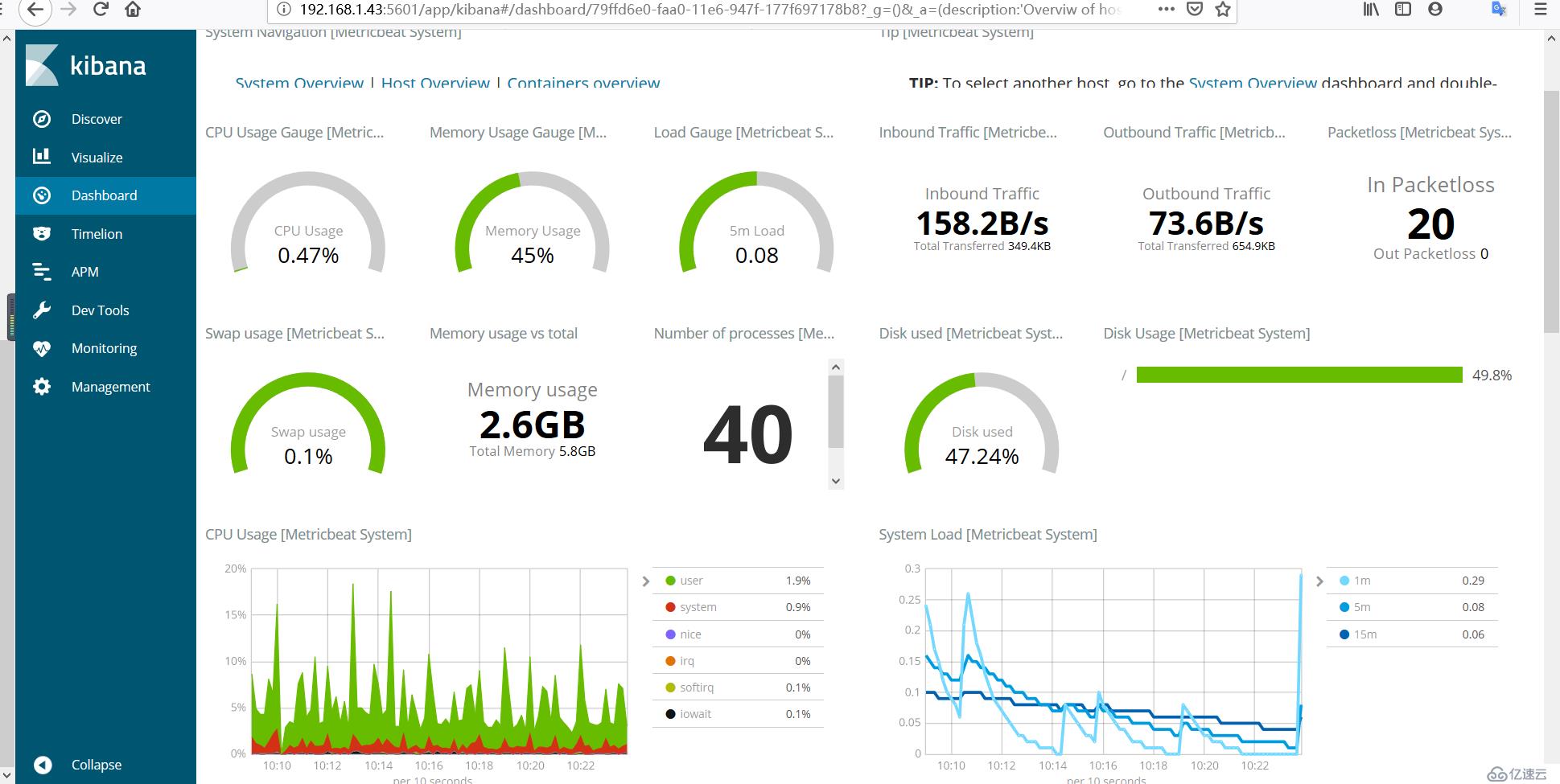Image resolution: width=1560 pixels, height=784 pixels.
Task: Open page actions three-dot menu
Action: [x=1166, y=10]
